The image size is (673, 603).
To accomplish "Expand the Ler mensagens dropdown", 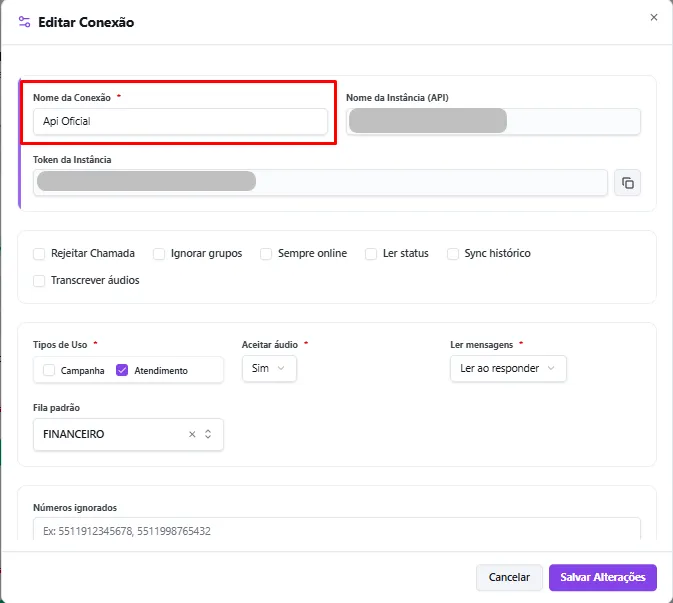I will click(508, 368).
